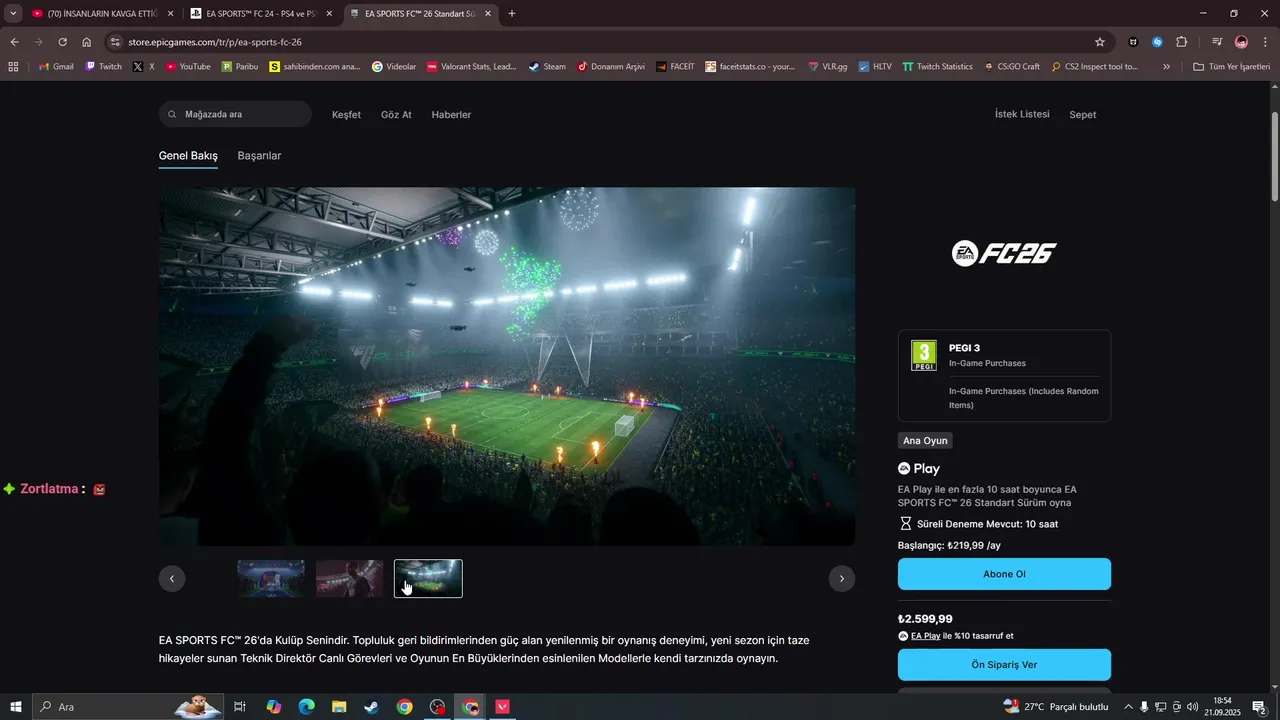The width and height of the screenshot is (1280, 720).
Task: Open the Keşfet menu item
Action: (346, 115)
